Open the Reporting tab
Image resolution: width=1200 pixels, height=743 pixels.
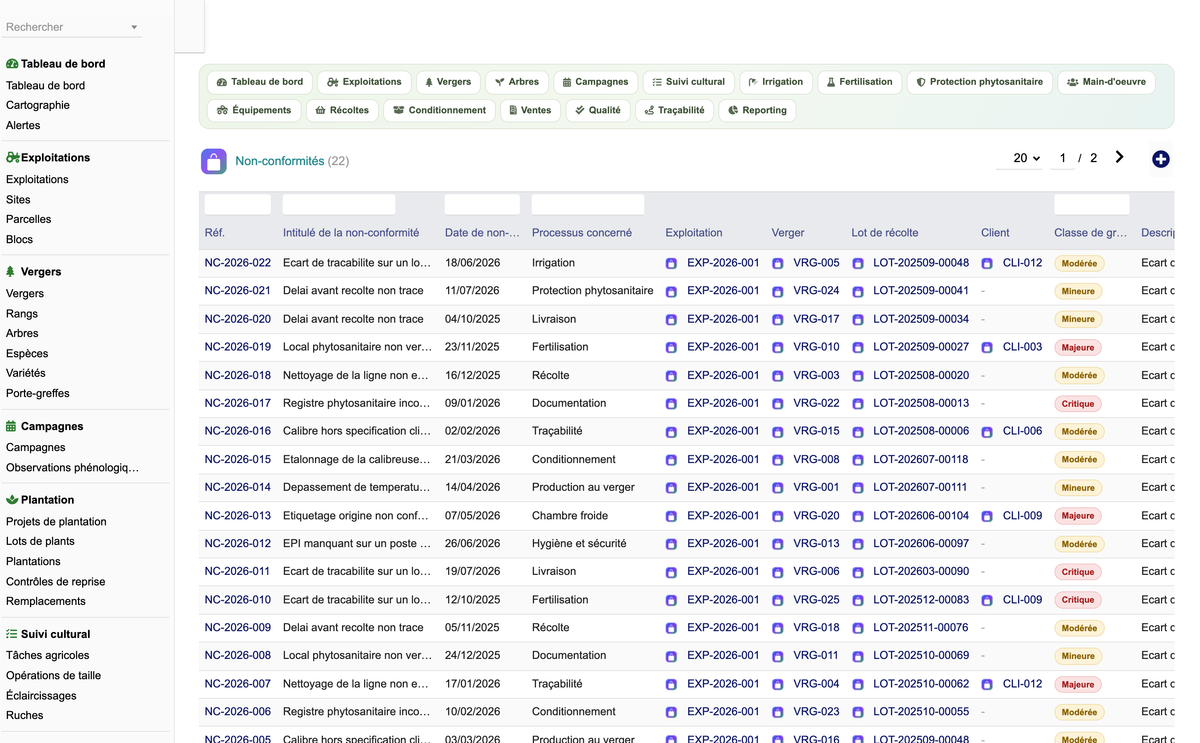[757, 110]
